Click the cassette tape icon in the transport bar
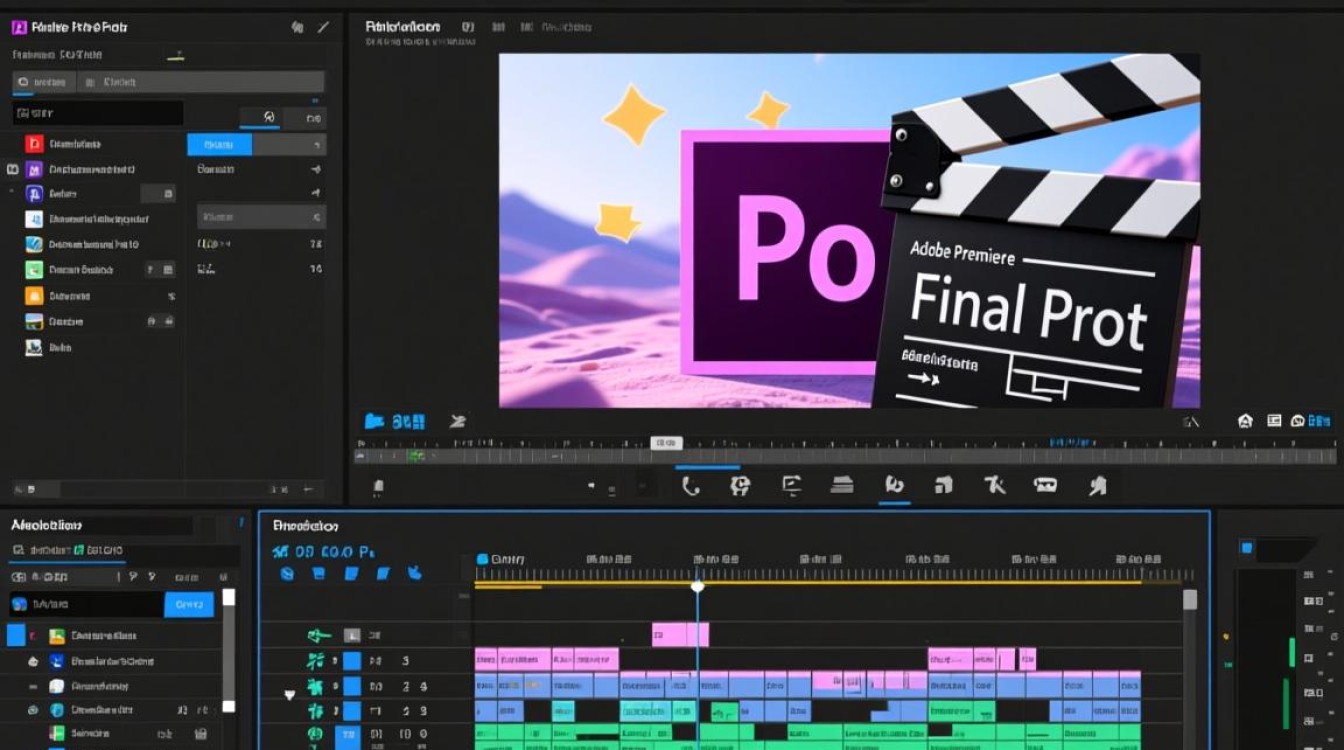1344x750 pixels. click(1045, 486)
